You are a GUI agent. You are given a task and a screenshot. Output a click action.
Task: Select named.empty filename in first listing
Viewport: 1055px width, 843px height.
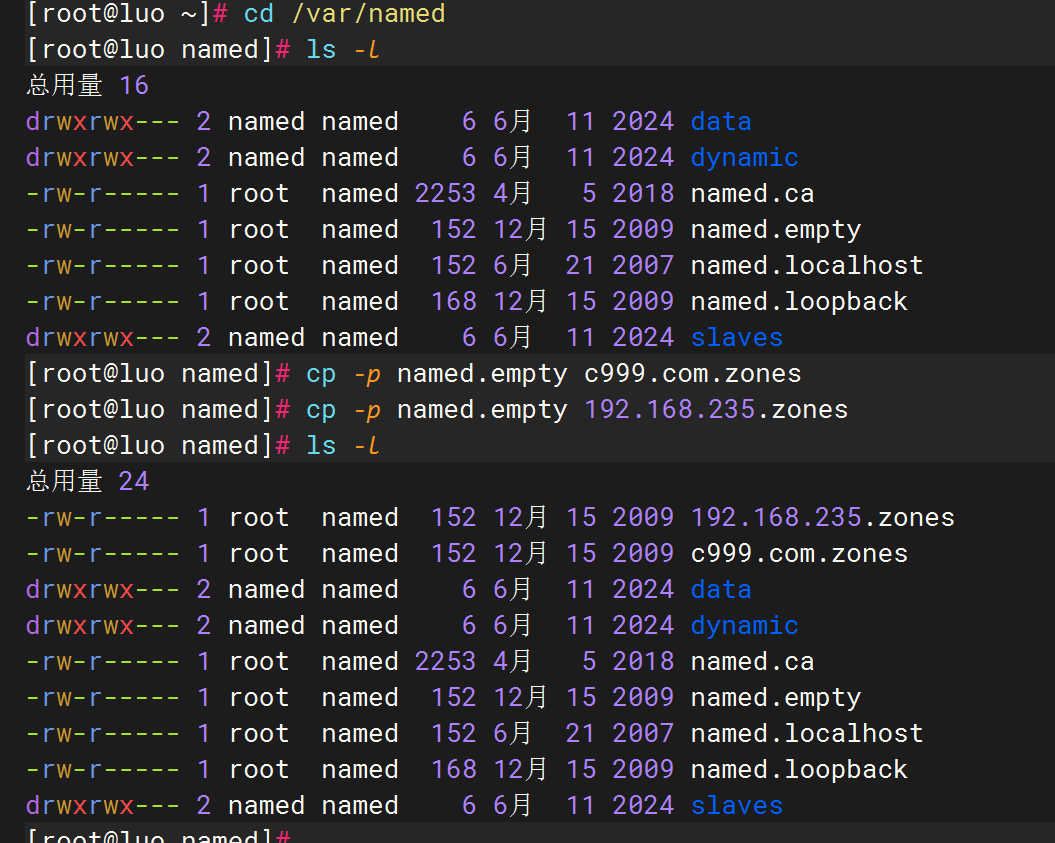775,229
